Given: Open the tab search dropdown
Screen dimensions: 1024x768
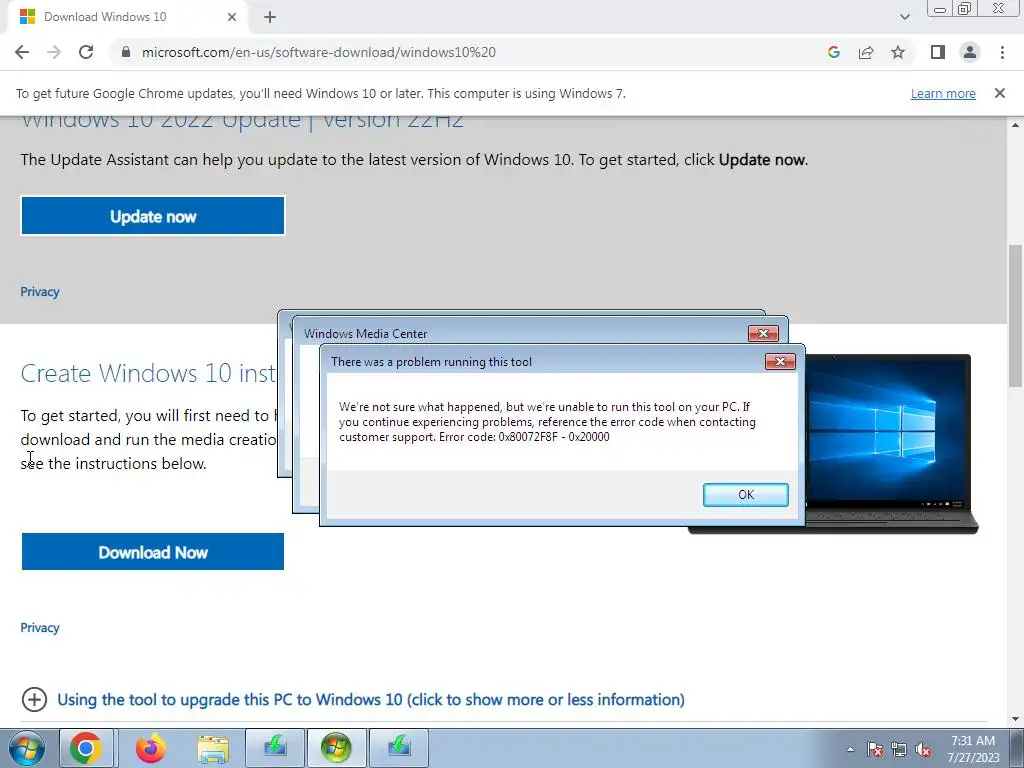Looking at the screenshot, I should coord(904,17).
